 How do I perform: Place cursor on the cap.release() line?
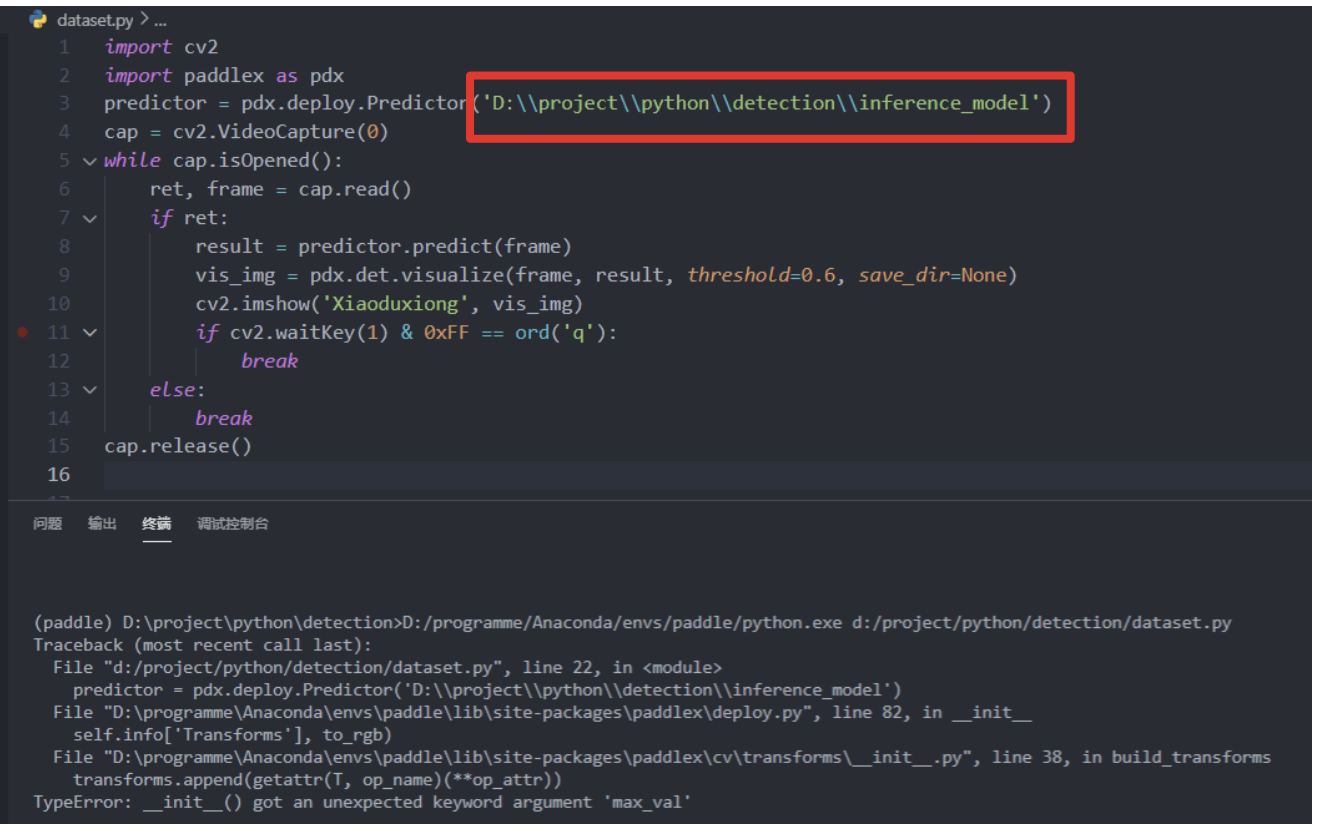click(177, 445)
